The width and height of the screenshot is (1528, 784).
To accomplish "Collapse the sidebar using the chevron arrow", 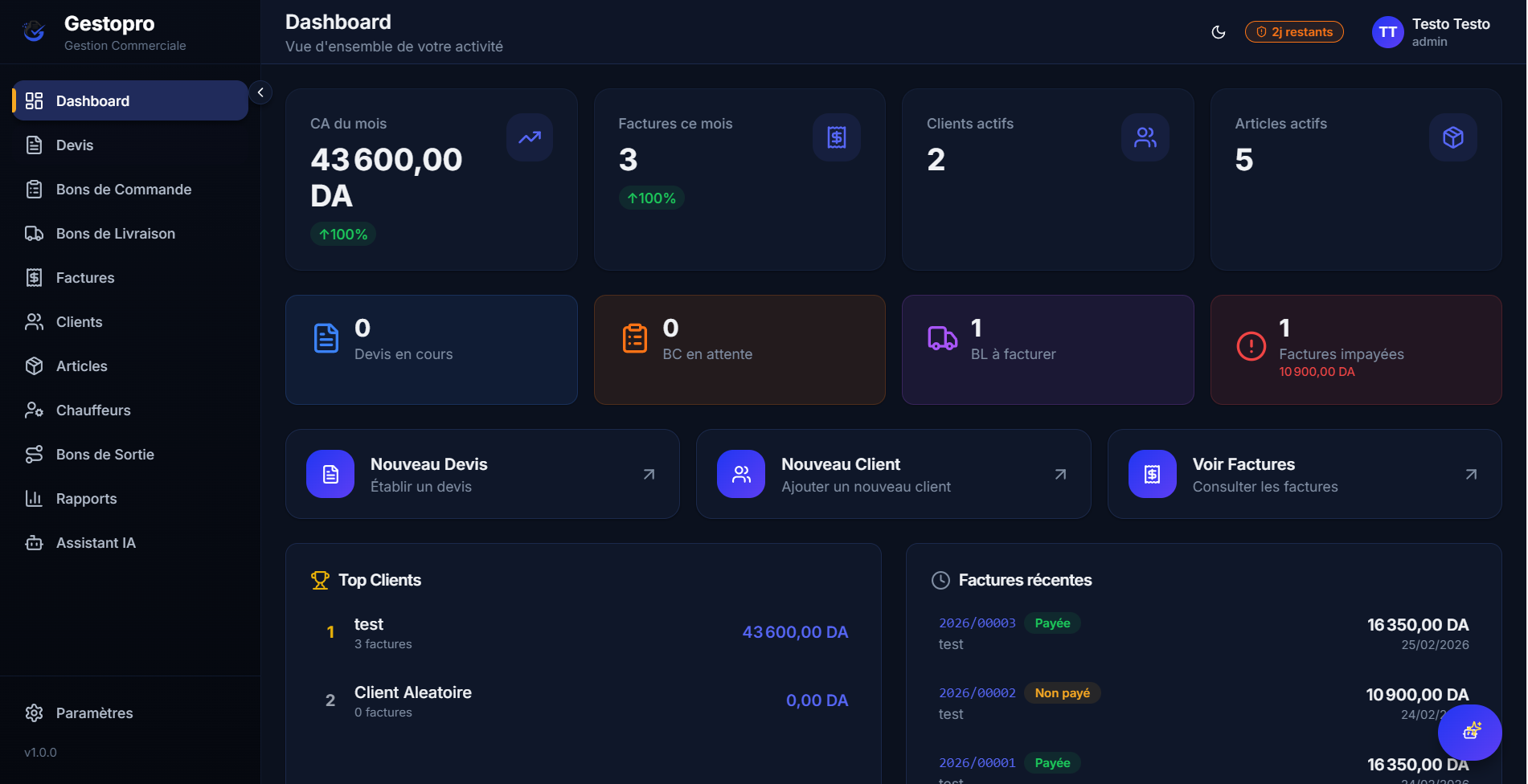I will click(260, 92).
